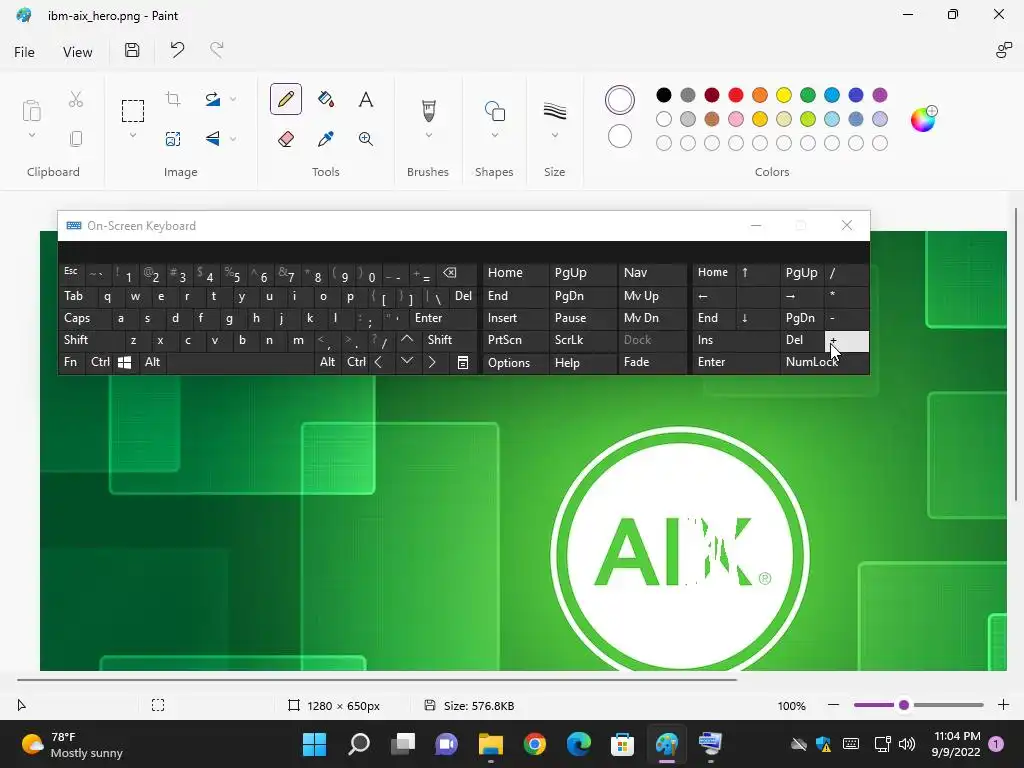1024x768 pixels.
Task: Select the Text tool
Action: [366, 99]
